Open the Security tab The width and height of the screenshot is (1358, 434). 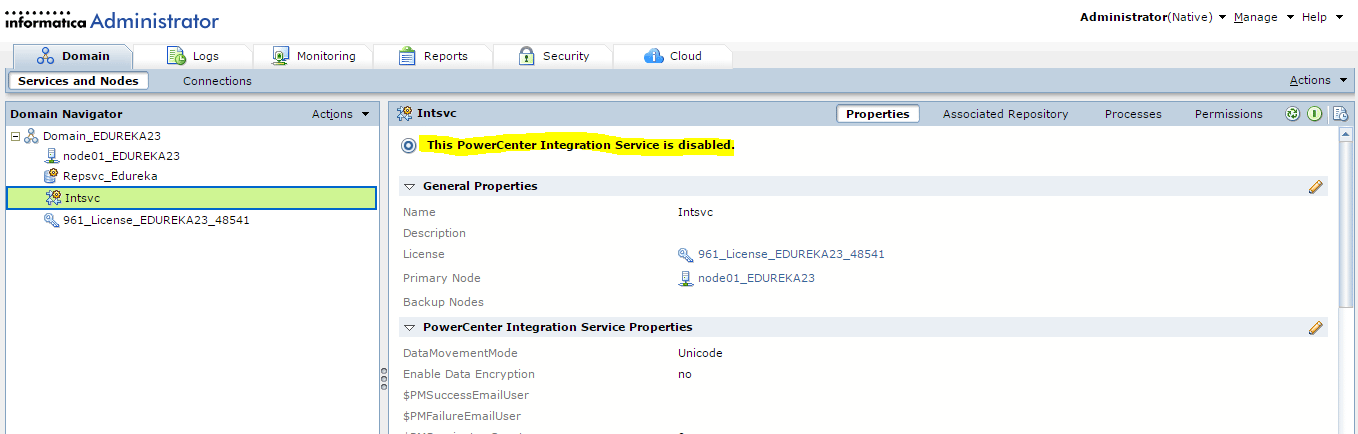[552, 56]
